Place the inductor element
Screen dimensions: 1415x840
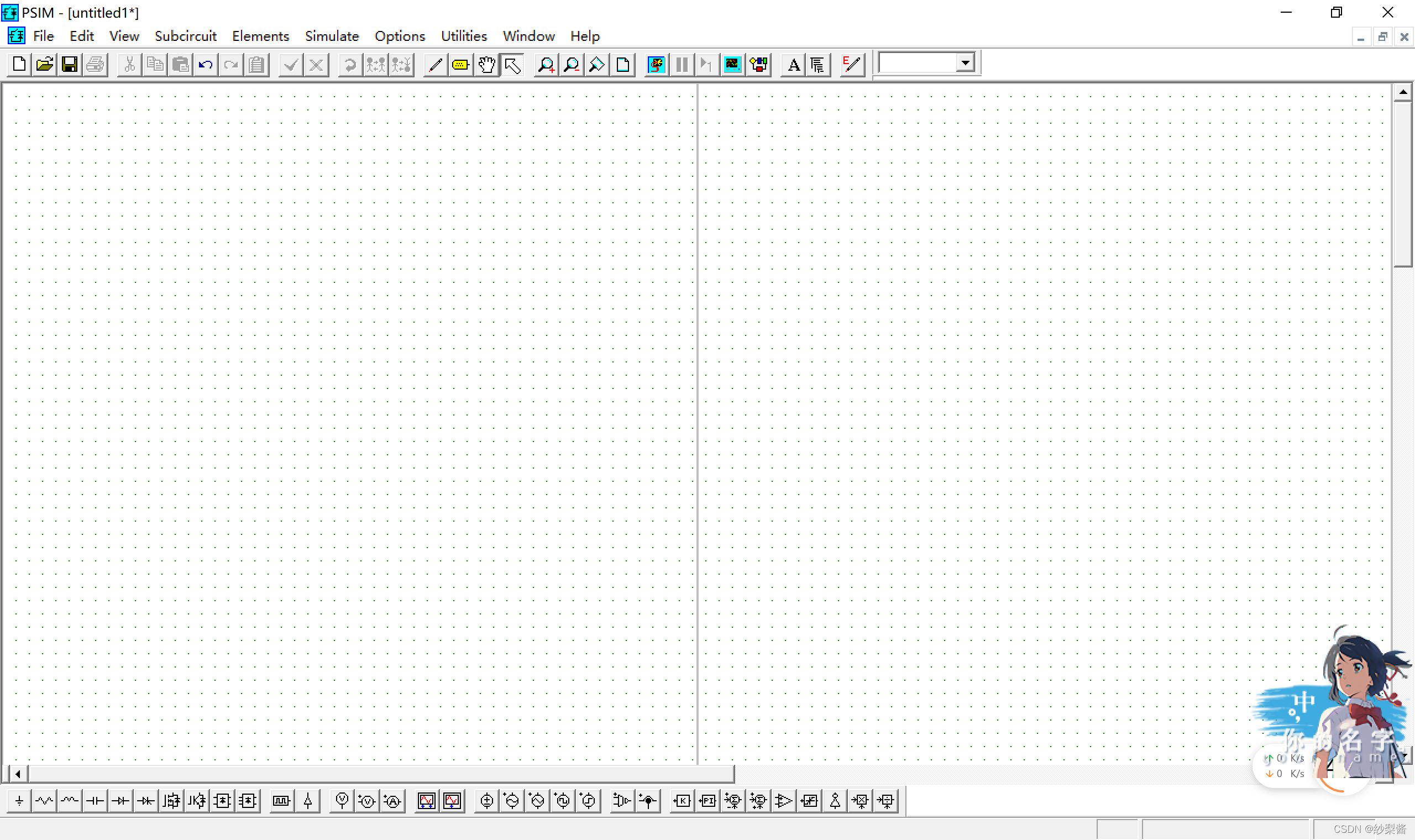click(x=70, y=801)
